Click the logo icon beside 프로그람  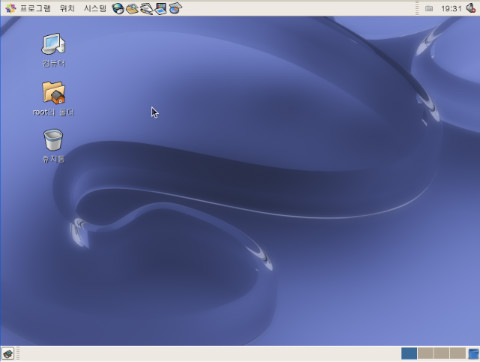coord(11,8)
